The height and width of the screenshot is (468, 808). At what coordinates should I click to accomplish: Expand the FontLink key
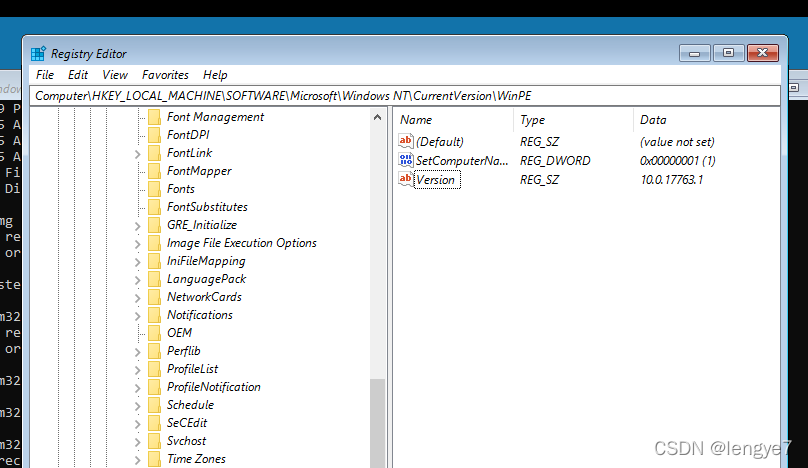[x=138, y=154]
